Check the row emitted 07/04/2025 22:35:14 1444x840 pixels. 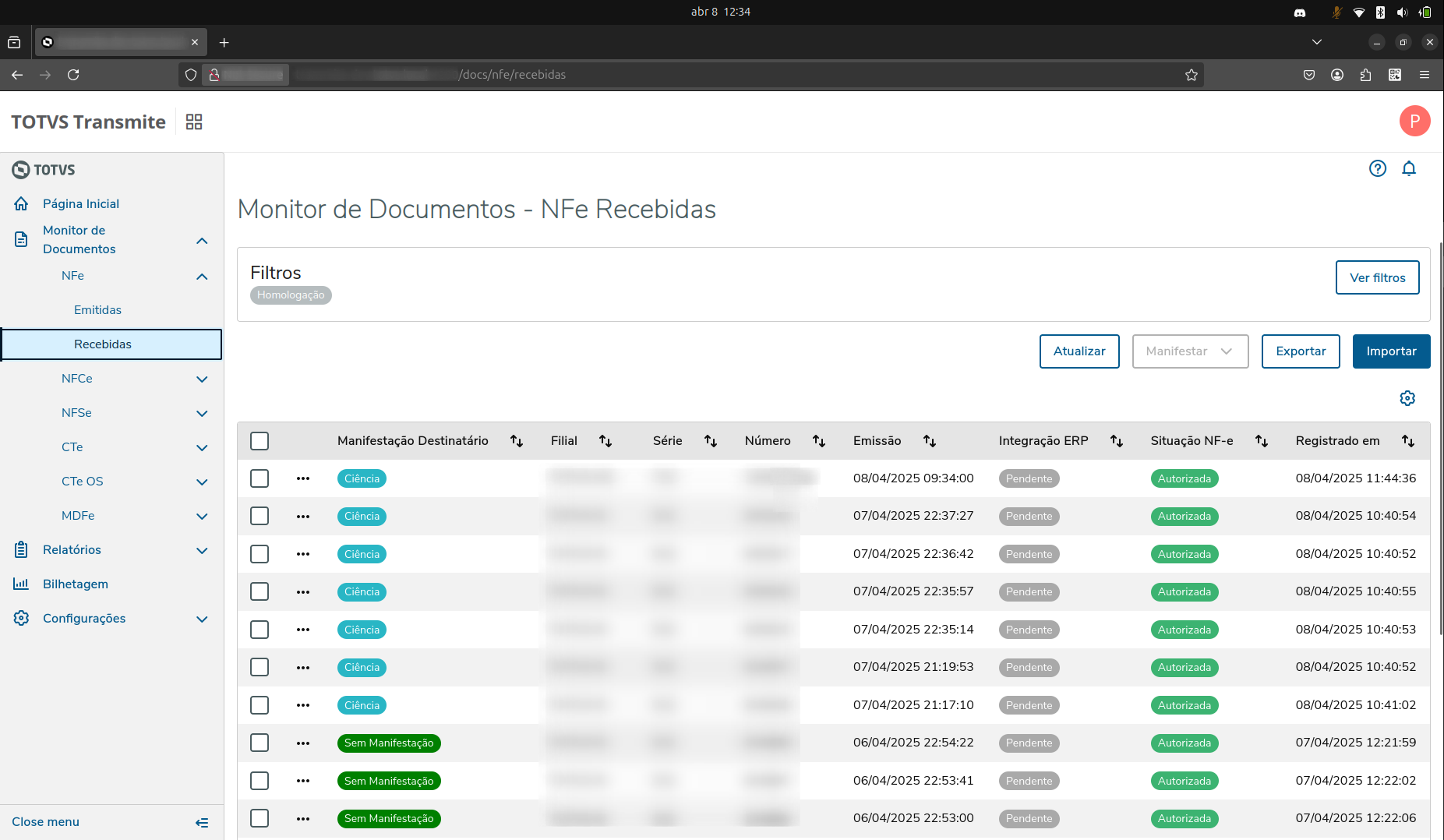coord(259,630)
